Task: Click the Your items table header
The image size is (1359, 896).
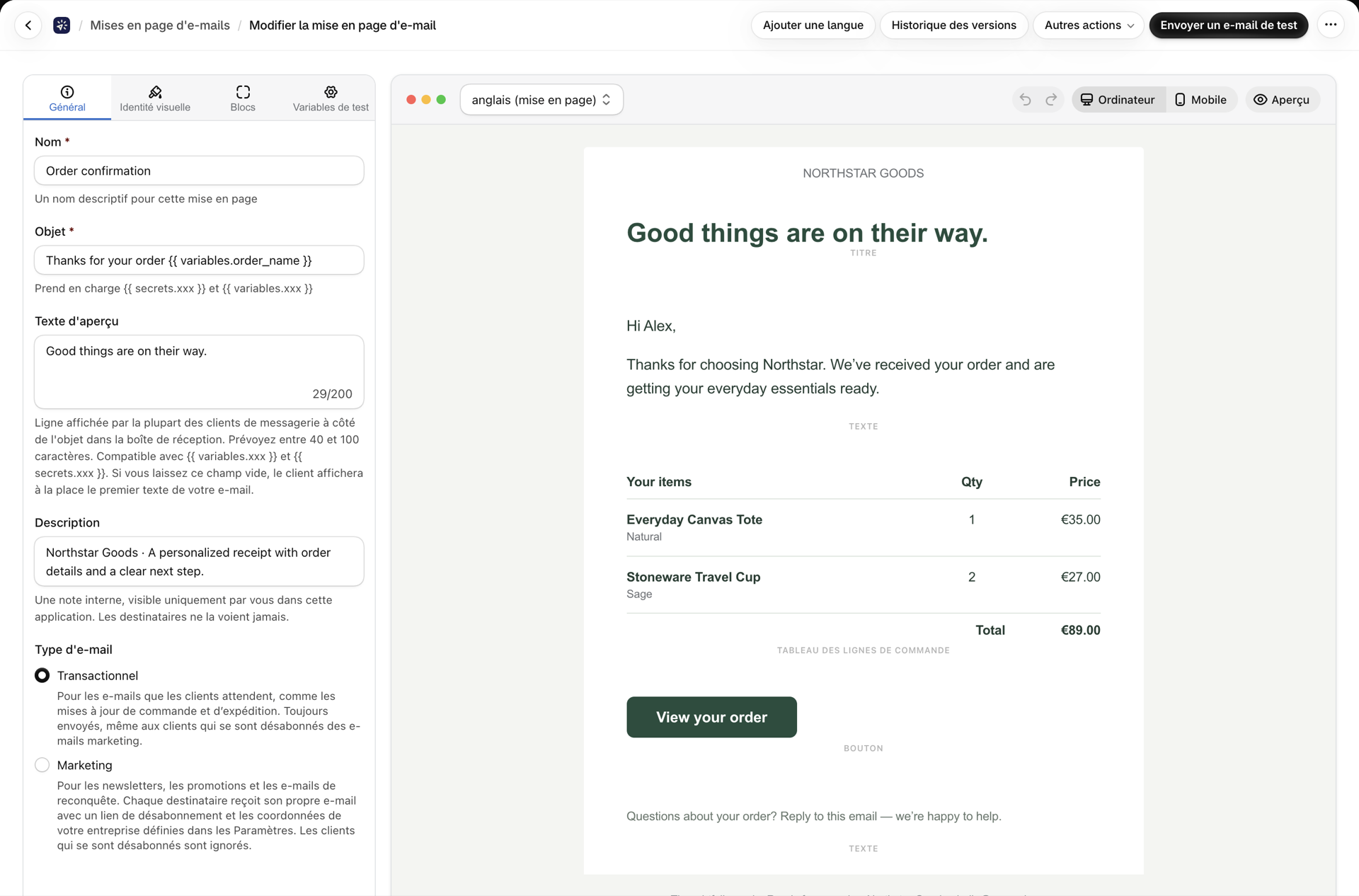Action: coord(659,482)
